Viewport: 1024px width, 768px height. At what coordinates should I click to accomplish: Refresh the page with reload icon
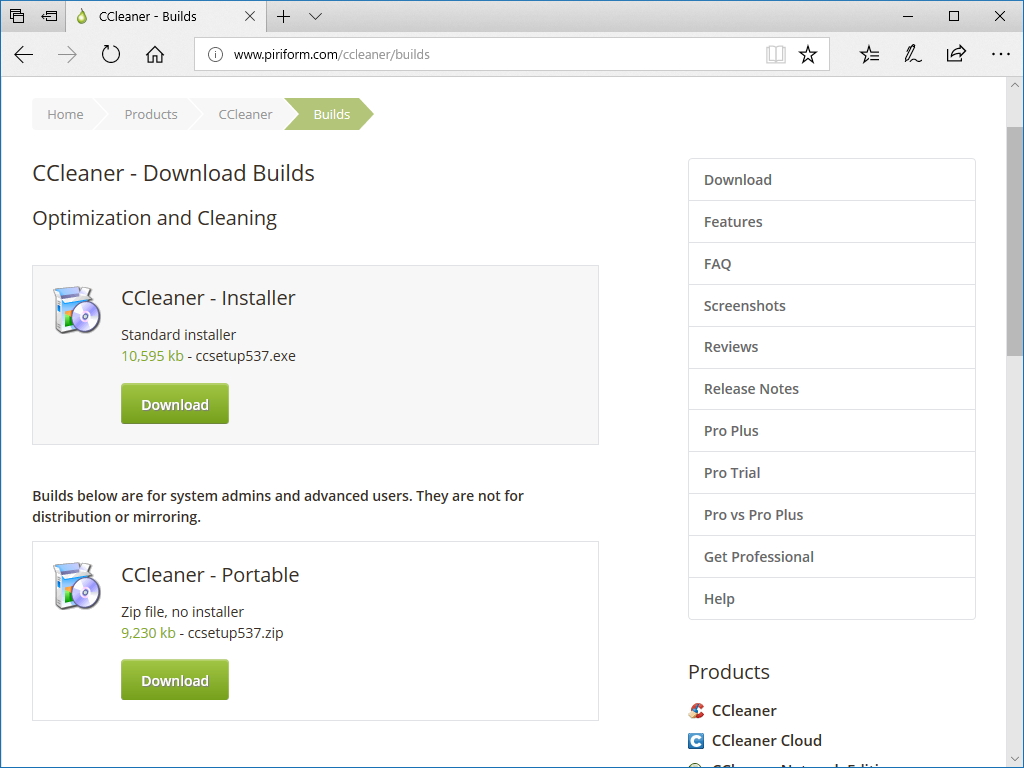click(110, 55)
